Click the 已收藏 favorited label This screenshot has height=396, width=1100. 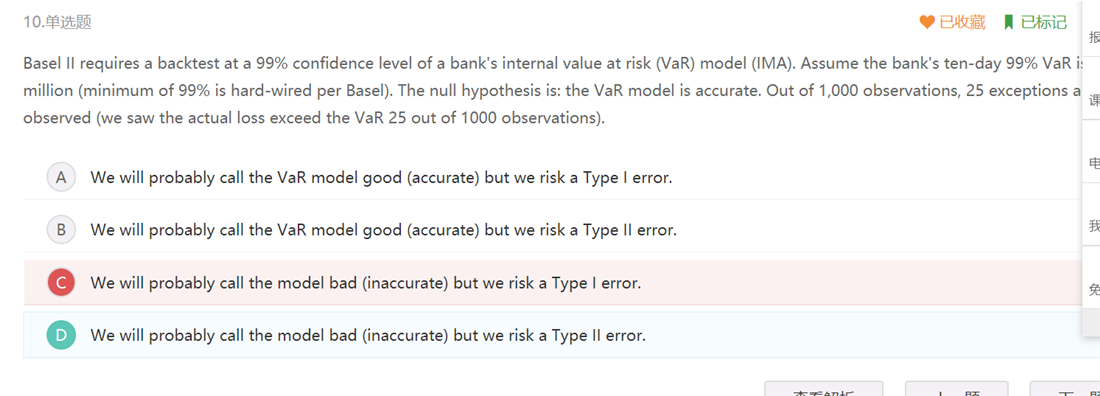(x=962, y=22)
